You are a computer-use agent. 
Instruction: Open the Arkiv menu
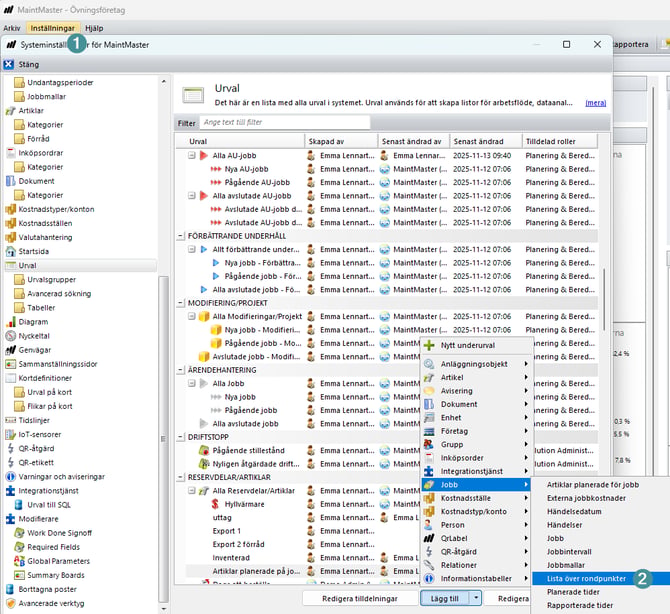(12, 28)
